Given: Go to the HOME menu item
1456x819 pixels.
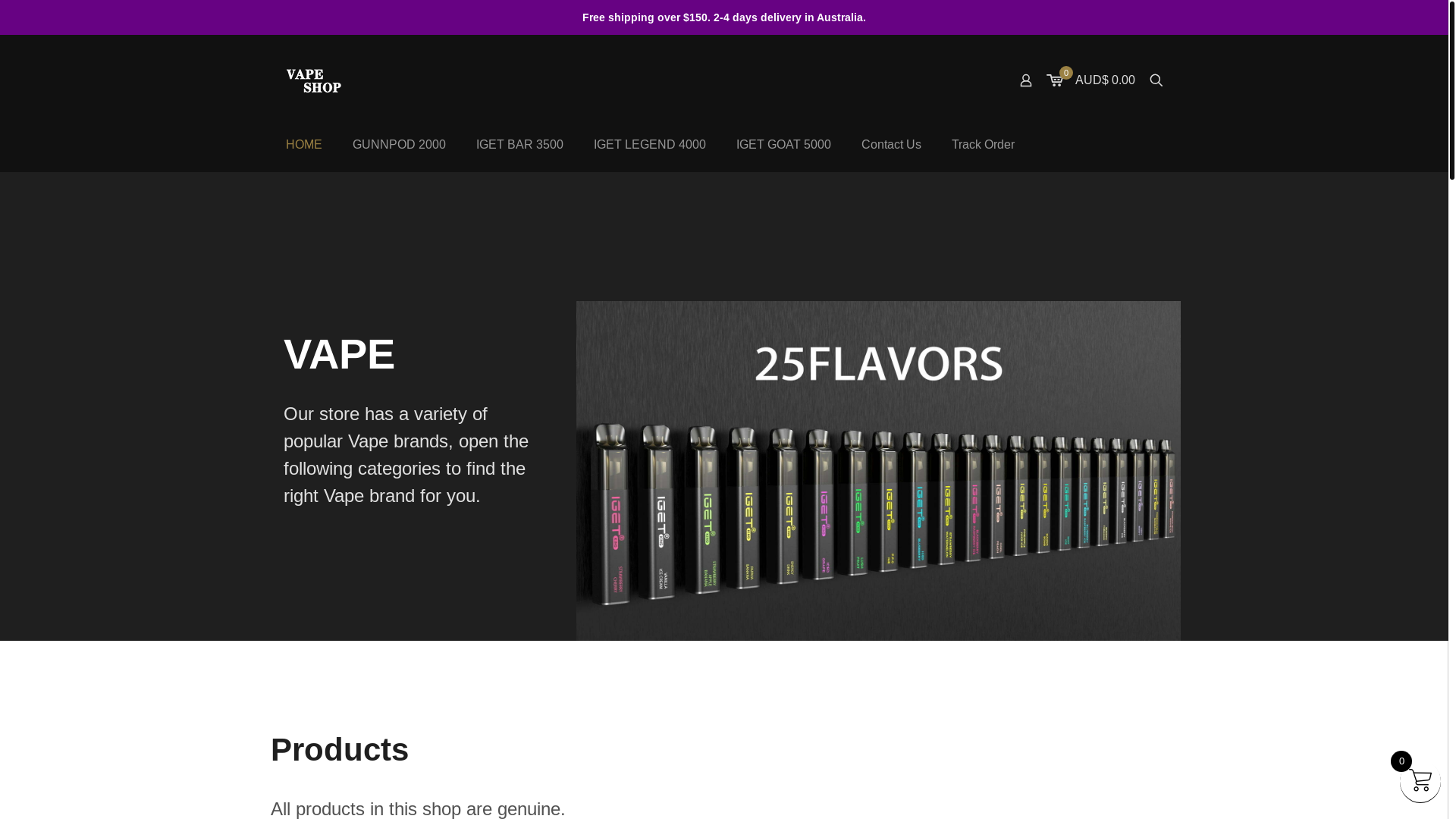Looking at the screenshot, I should pos(303,145).
